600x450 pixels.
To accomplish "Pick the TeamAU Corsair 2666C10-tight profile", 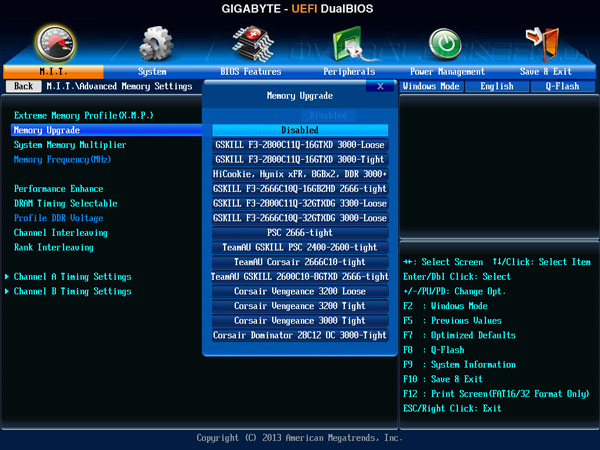I will (x=300, y=262).
